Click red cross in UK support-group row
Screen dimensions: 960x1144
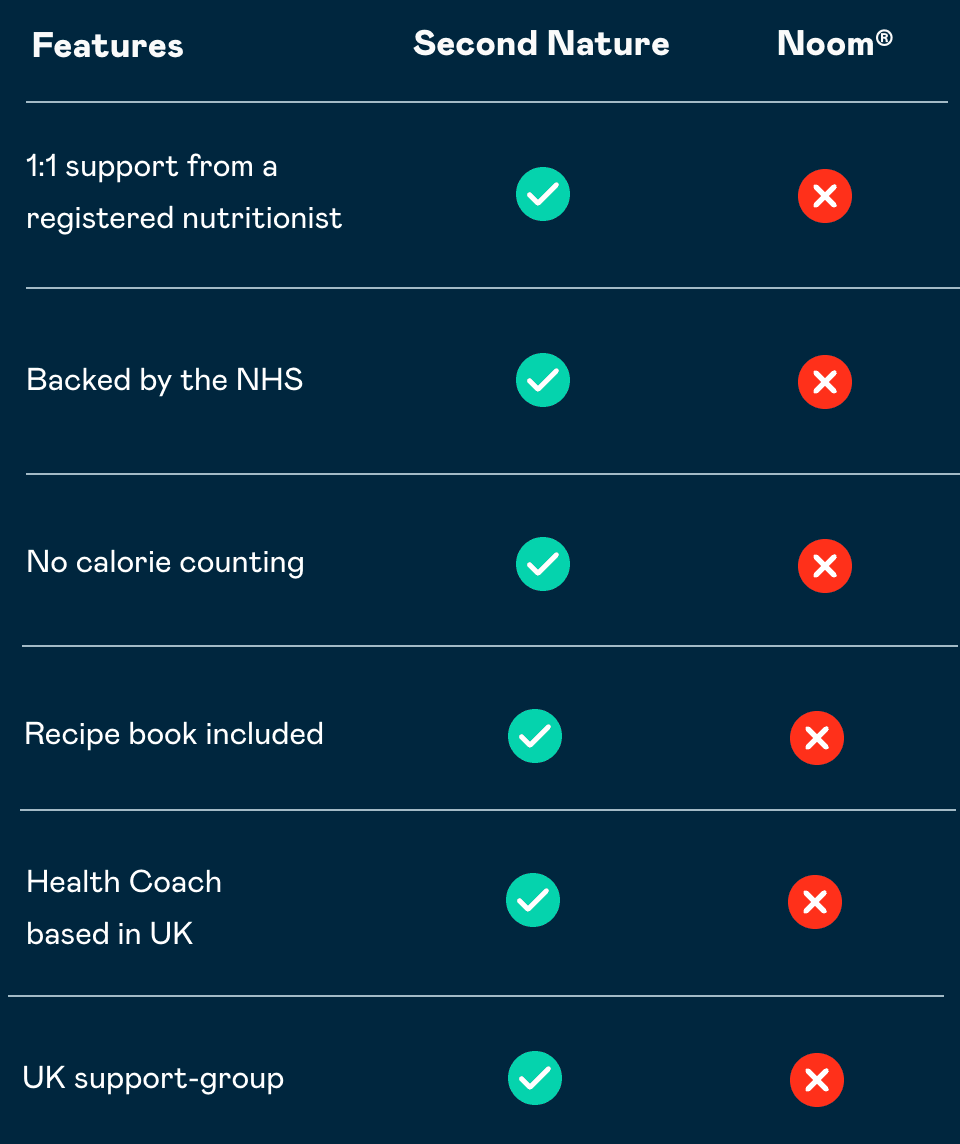[x=817, y=1080]
